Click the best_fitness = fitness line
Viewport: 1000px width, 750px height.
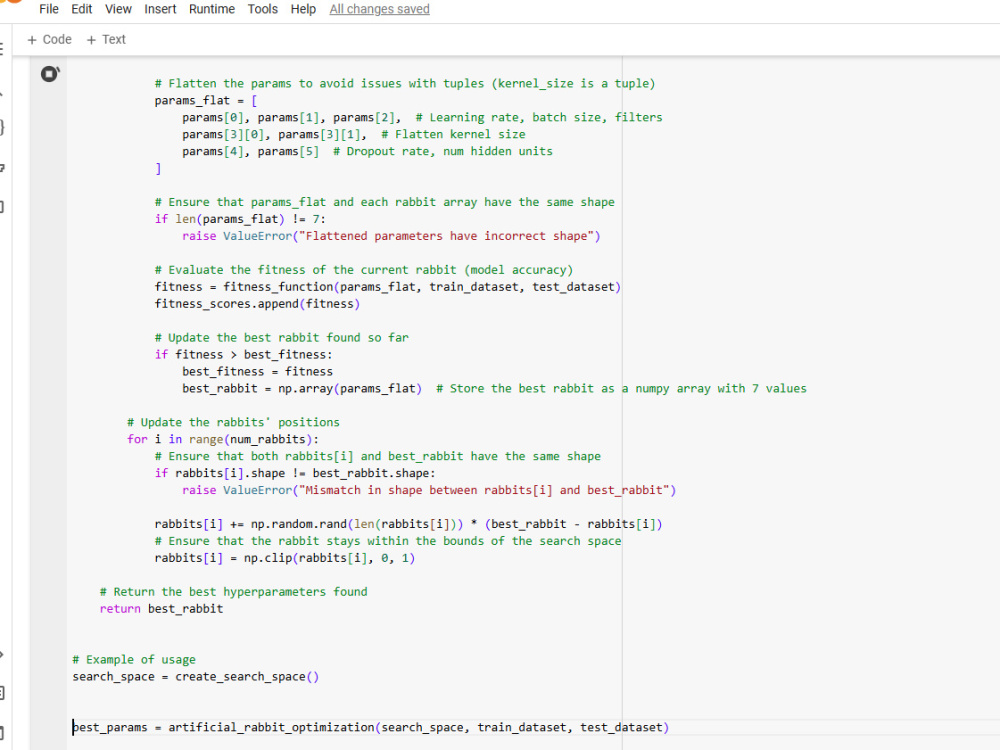click(257, 371)
